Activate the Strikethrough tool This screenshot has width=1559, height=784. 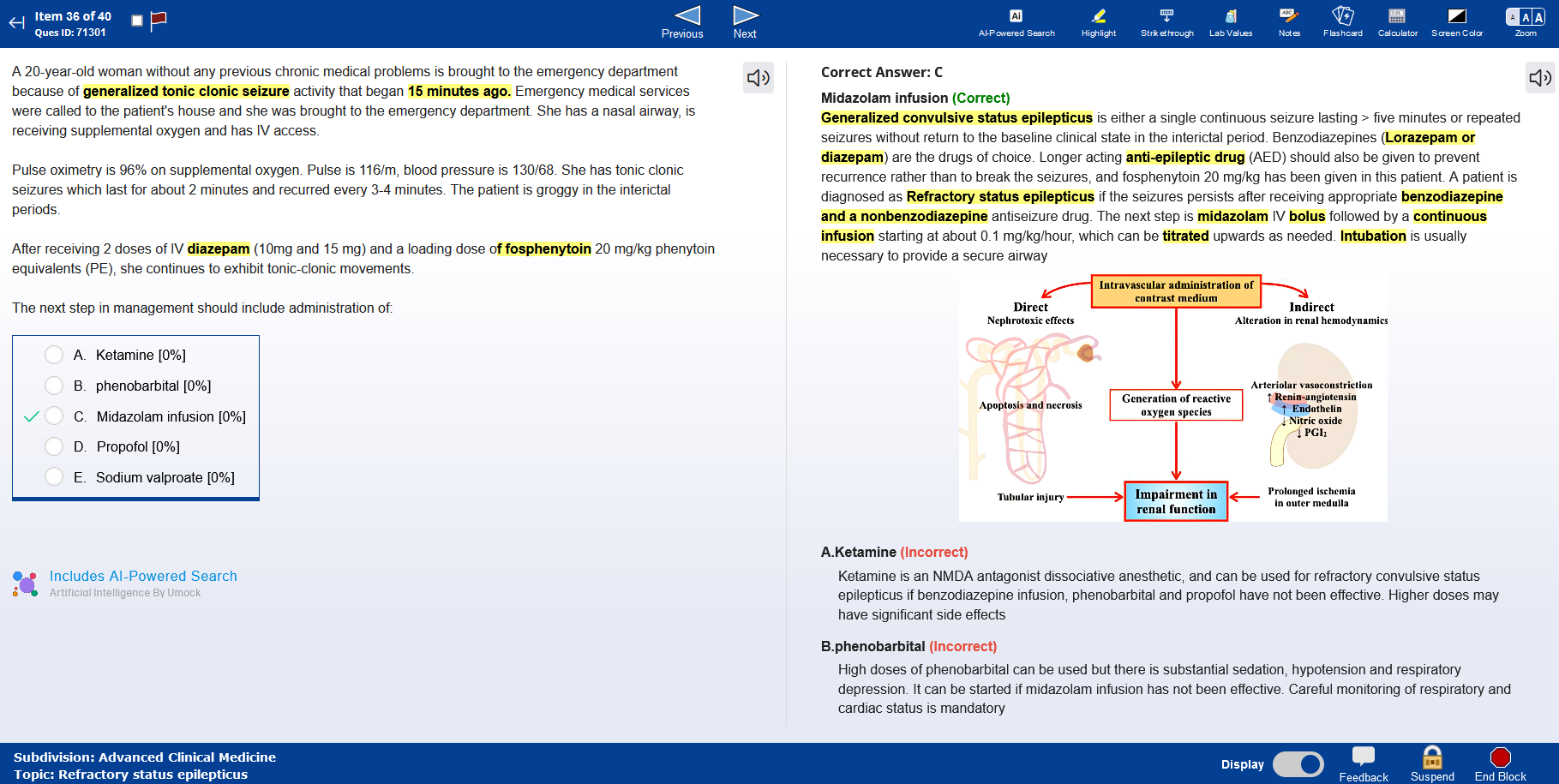[x=1166, y=23]
